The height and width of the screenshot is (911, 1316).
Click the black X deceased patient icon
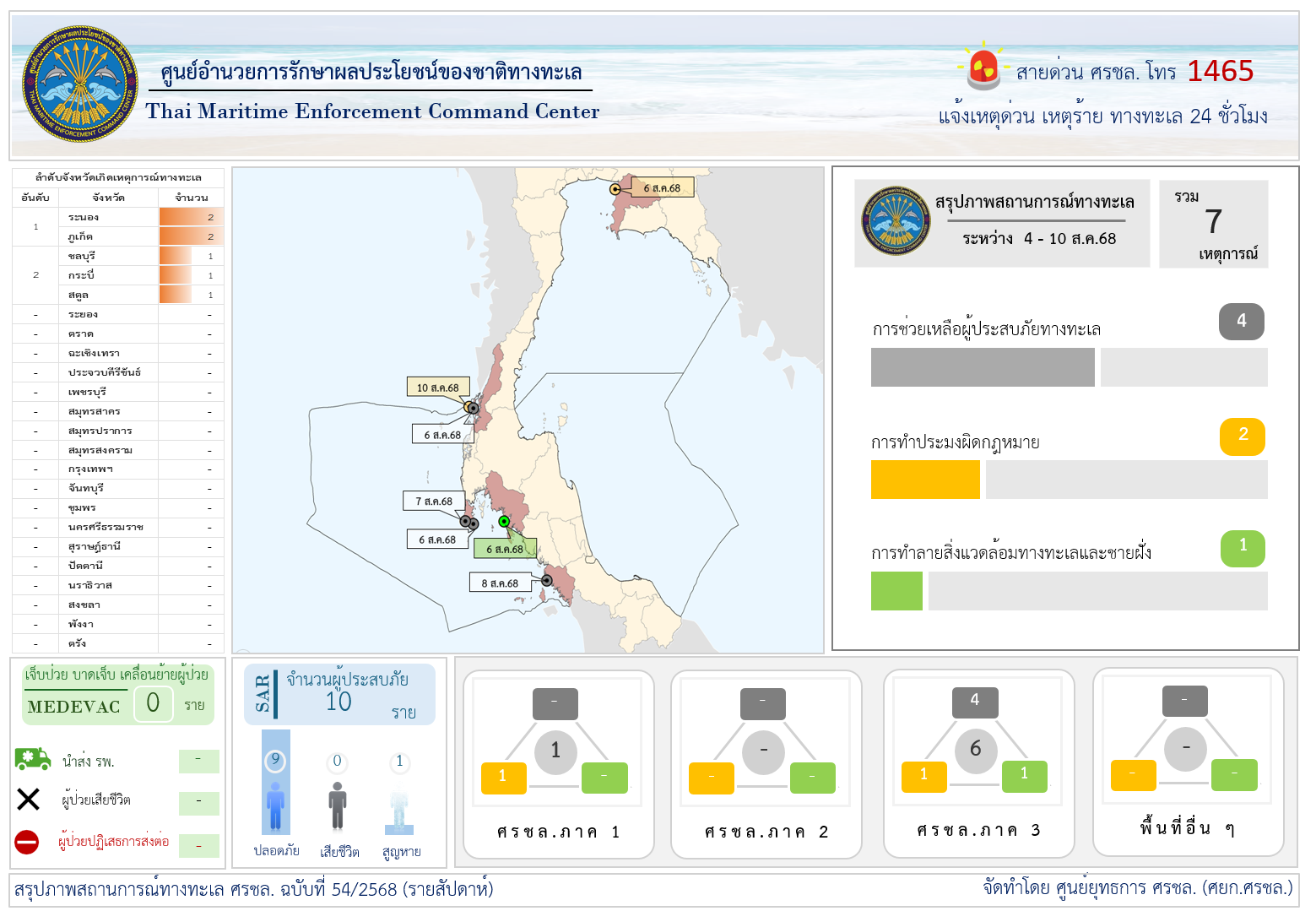29,799
